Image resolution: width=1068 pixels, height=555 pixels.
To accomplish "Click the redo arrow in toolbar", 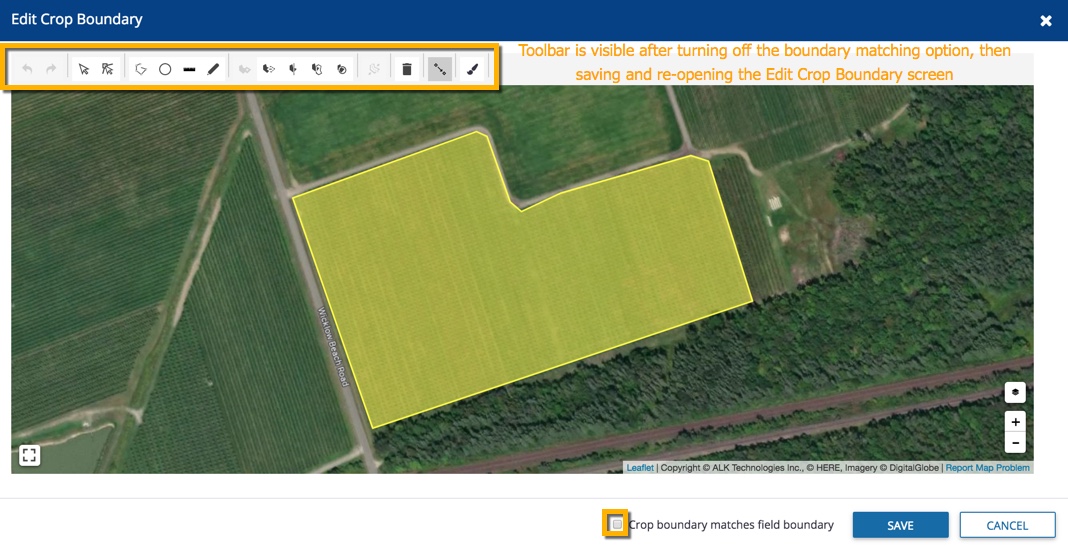I will pyautogui.click(x=51, y=69).
